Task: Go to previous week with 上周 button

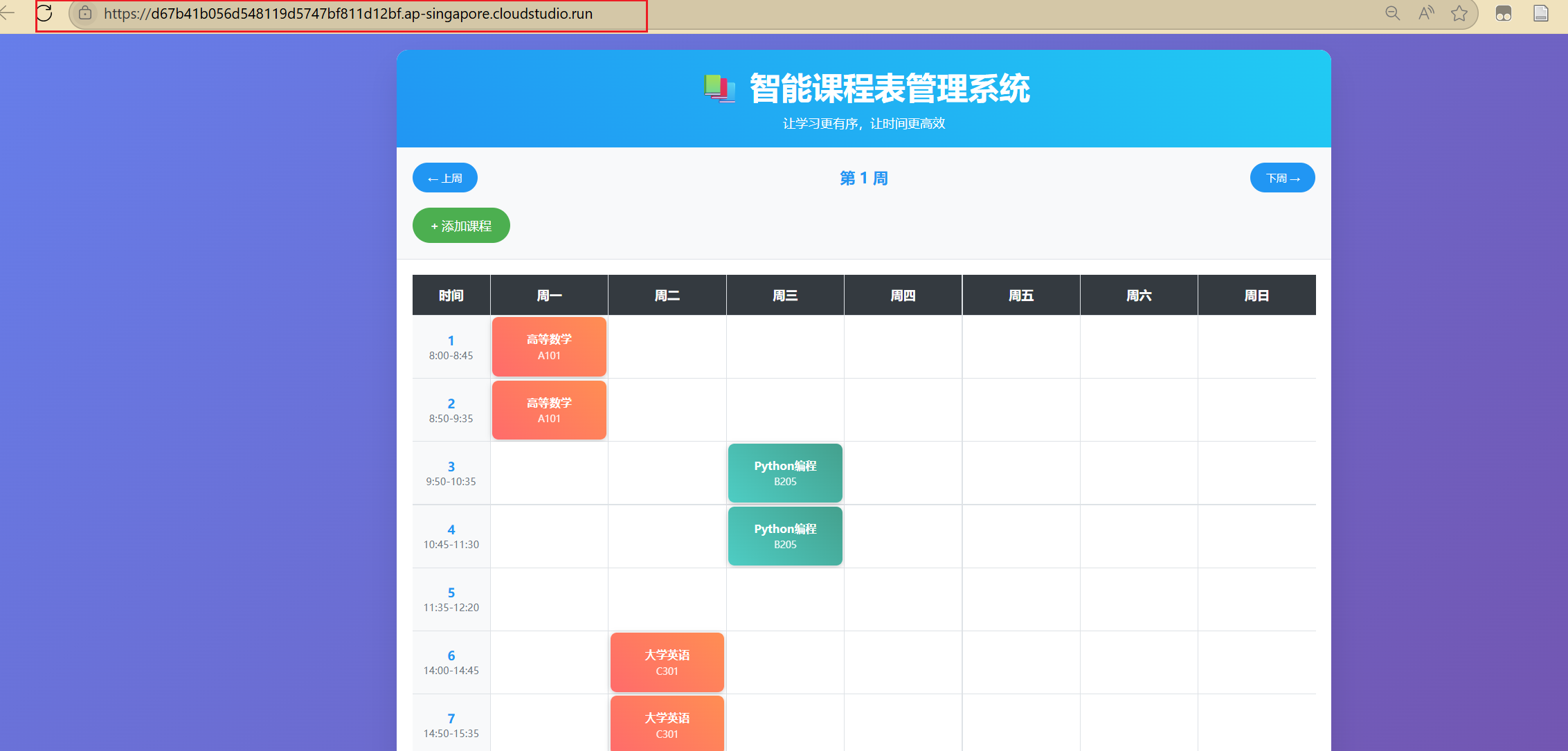Action: pos(445,178)
